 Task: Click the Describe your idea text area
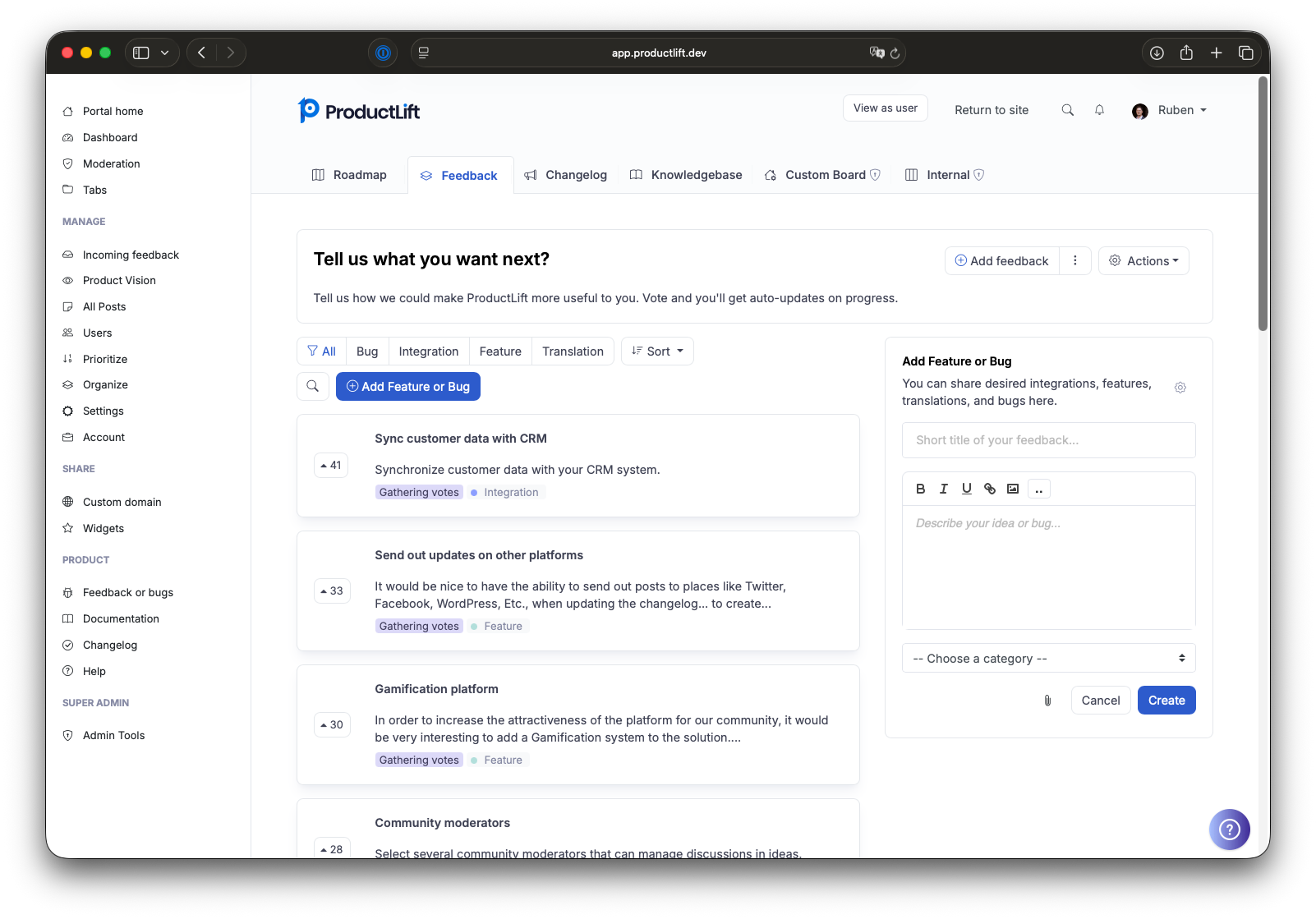click(x=1048, y=567)
